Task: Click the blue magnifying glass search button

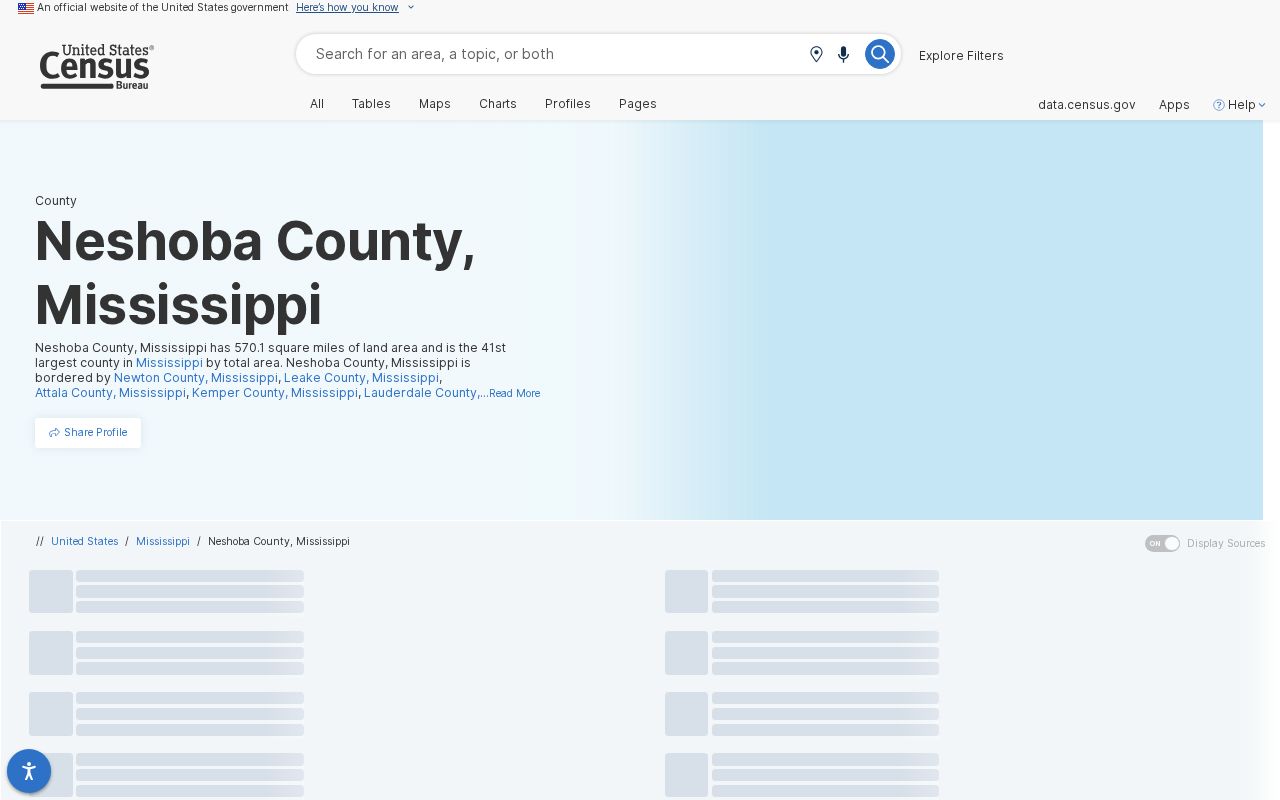Action: 880,54
